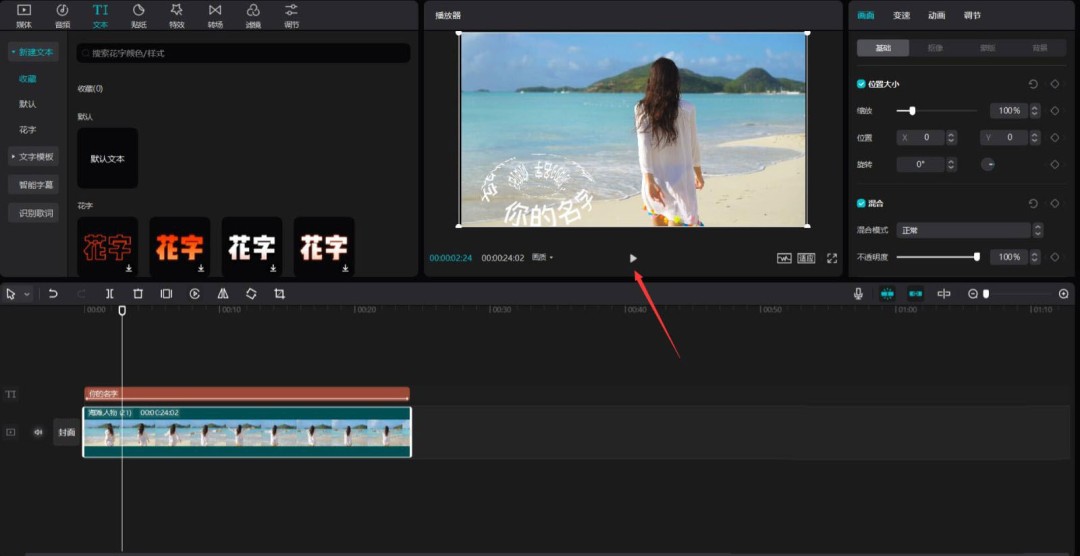Click the 不透明度 opacity slider

[x=936, y=257]
